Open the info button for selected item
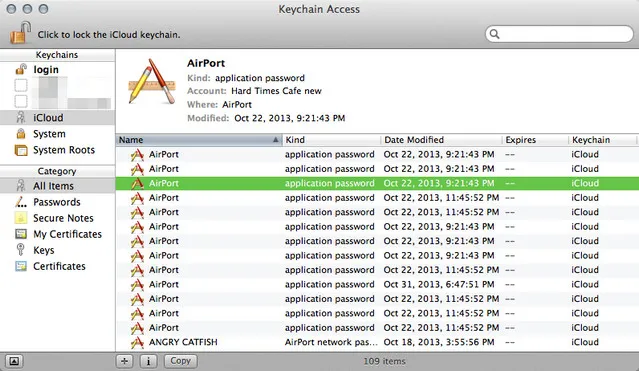This screenshot has width=639, height=371. click(x=148, y=361)
